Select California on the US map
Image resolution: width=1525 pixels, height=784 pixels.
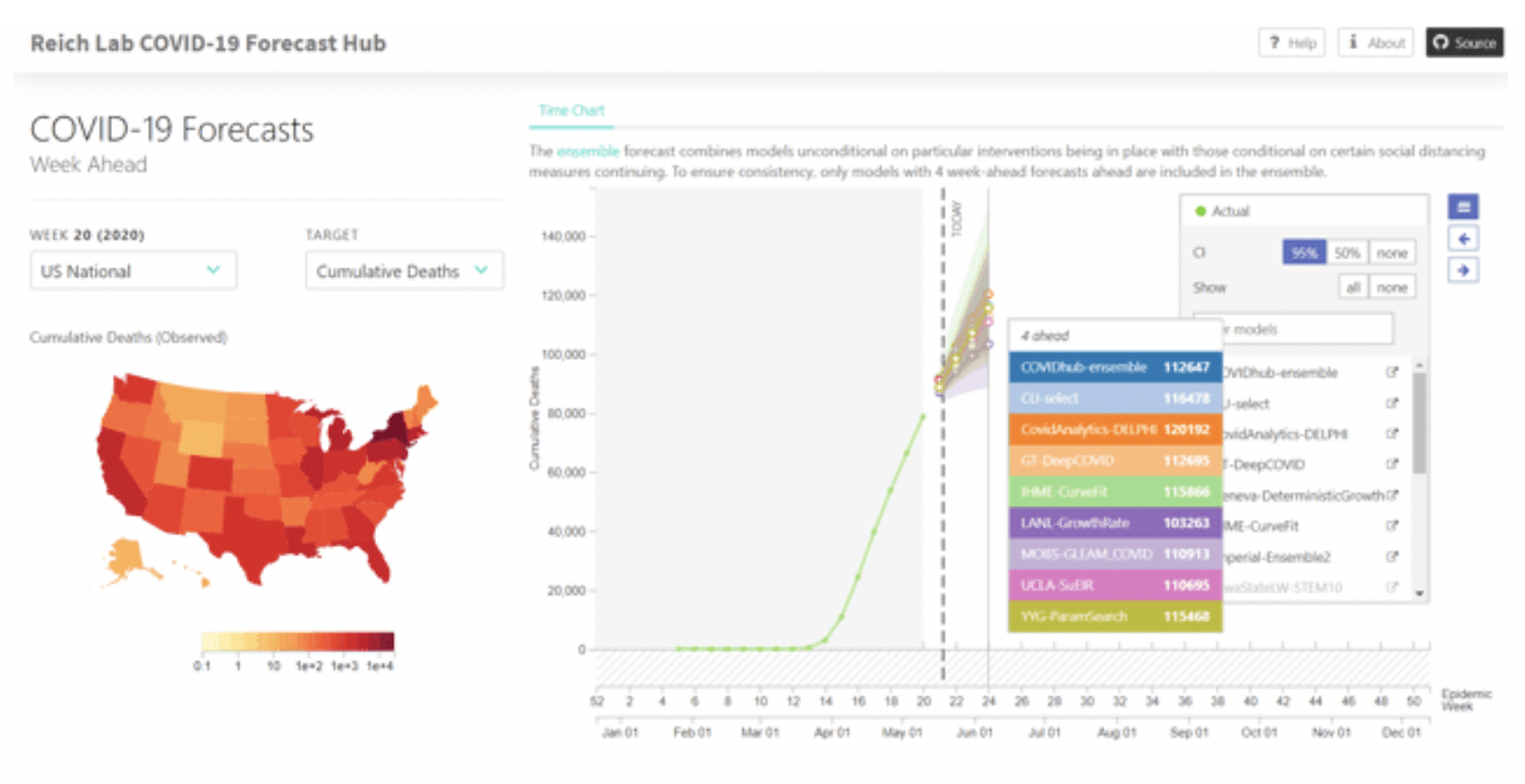(120, 471)
